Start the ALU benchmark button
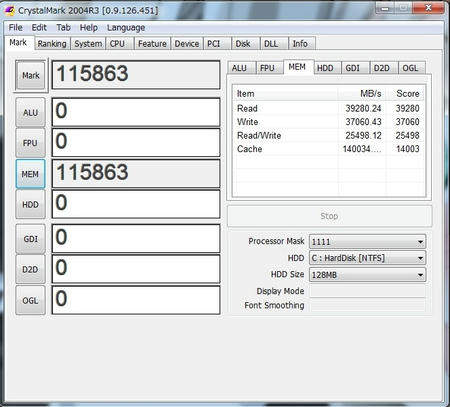The image size is (450, 407). (x=30, y=112)
